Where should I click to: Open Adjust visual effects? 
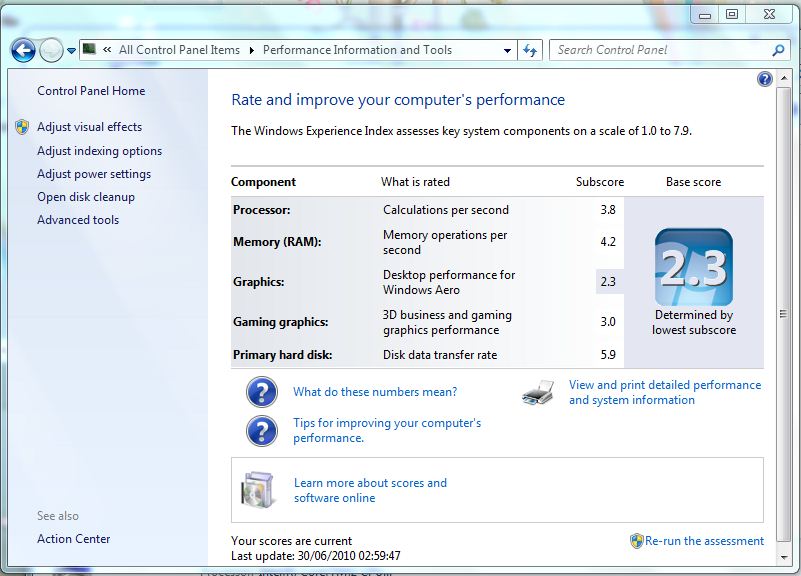pyautogui.click(x=89, y=127)
